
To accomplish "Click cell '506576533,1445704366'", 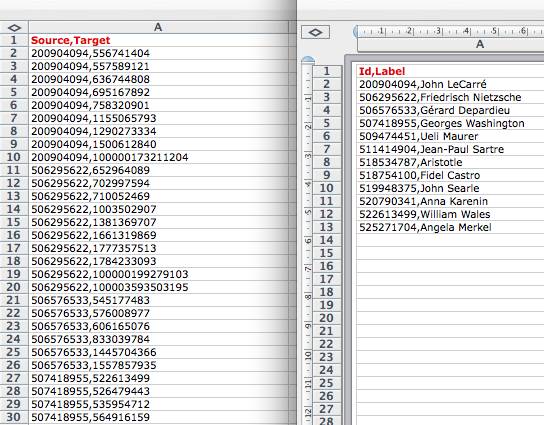I will [158, 352].
